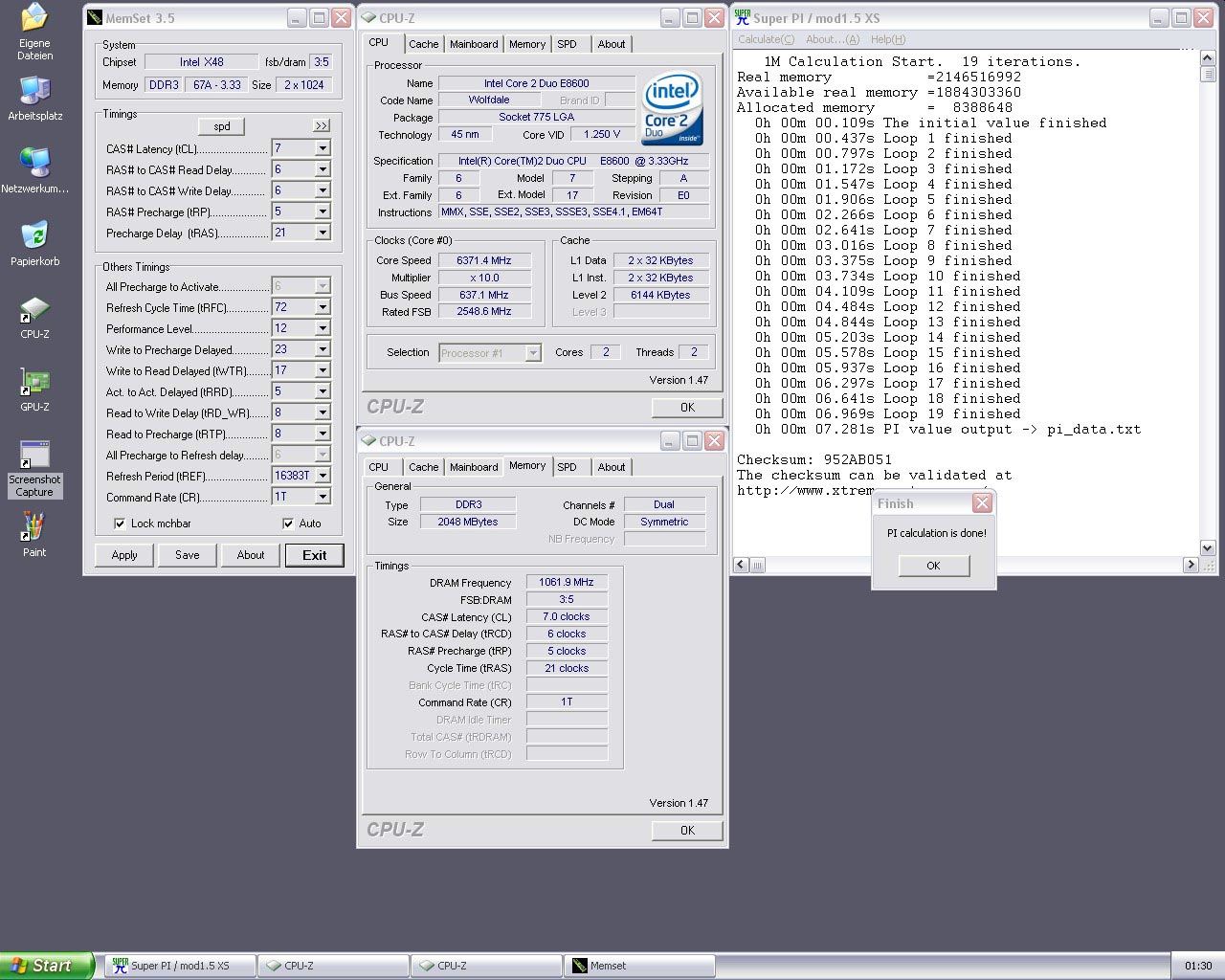Open the RAS# Precharge (tRP) dropdown
The height and width of the screenshot is (980, 1225).
323,212
